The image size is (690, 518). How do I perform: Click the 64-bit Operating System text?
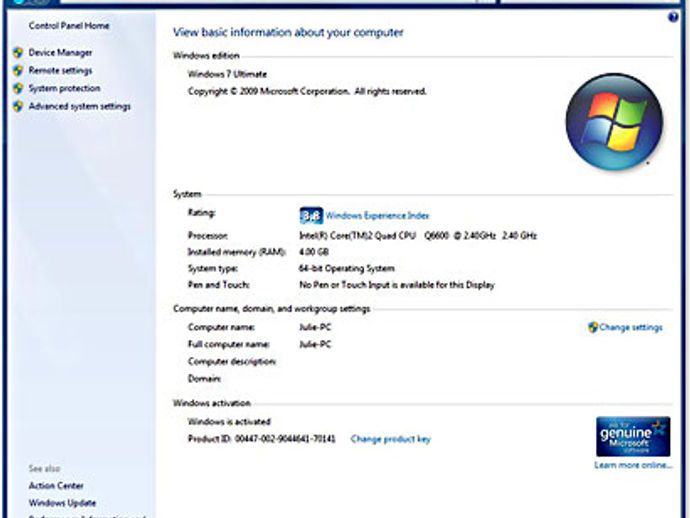click(347, 268)
